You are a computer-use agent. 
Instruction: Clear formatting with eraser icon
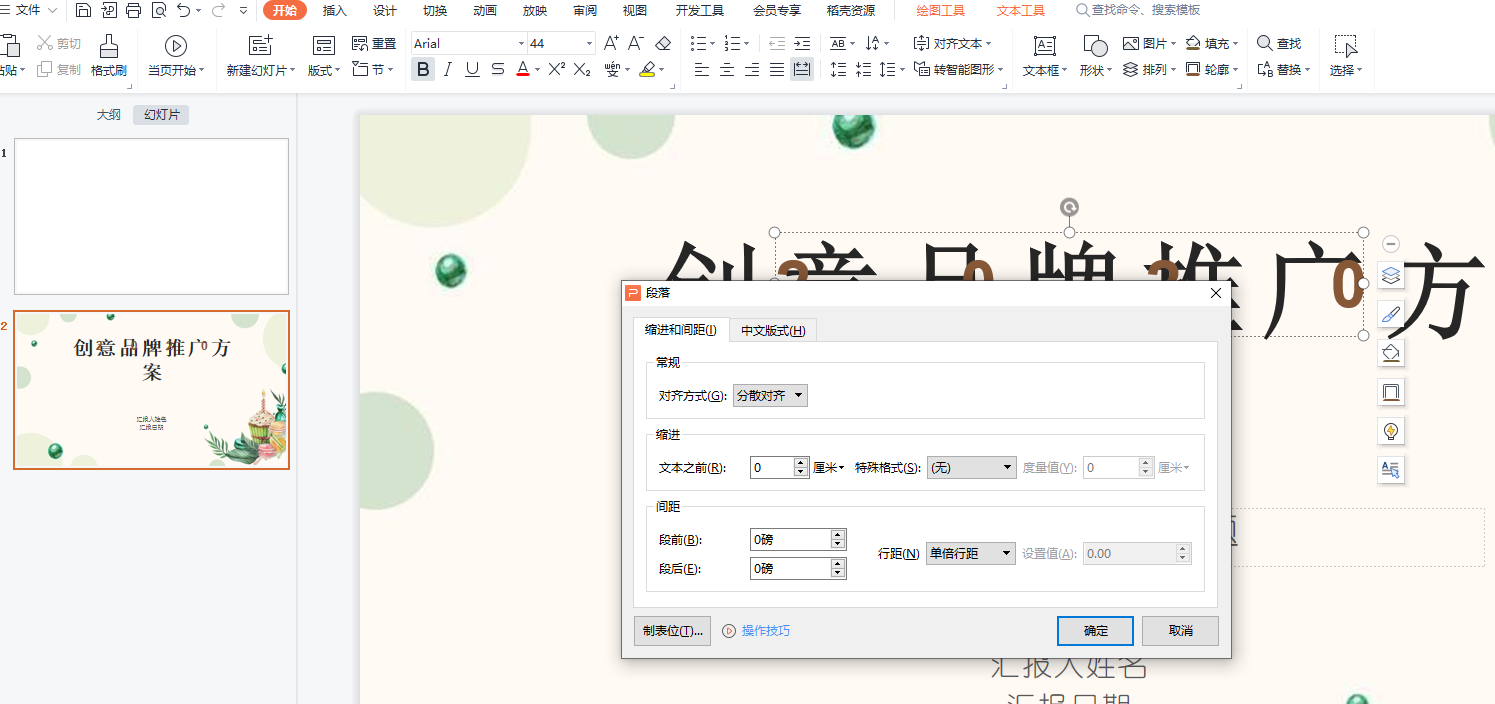tap(663, 43)
